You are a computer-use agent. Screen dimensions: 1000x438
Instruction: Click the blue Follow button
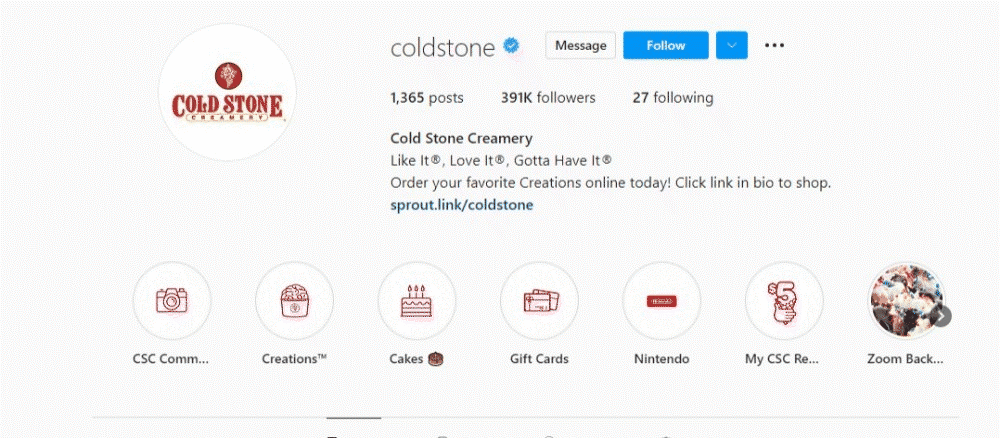(x=666, y=45)
